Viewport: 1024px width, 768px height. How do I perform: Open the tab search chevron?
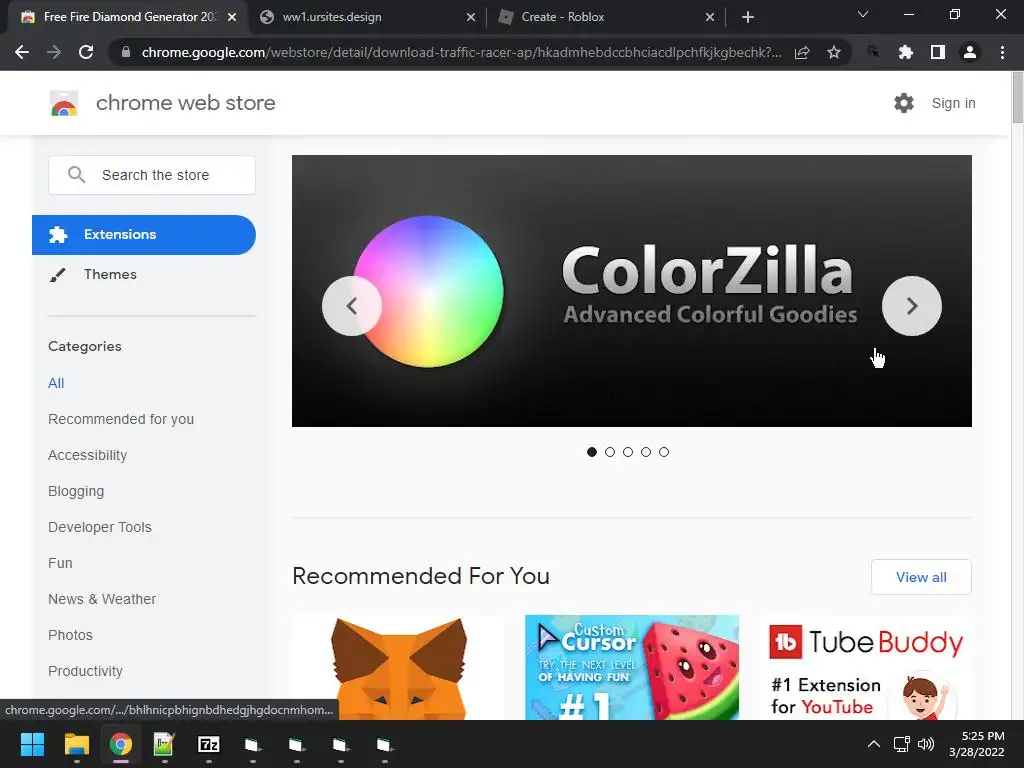863,14
